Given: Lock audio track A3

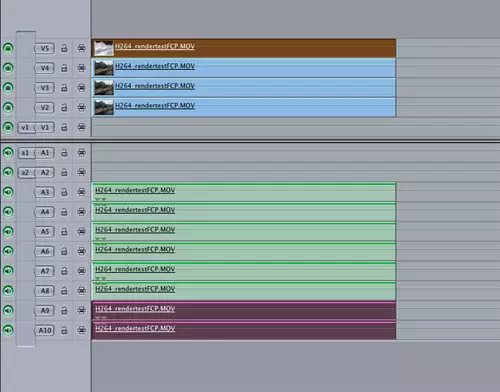Looking at the screenshot, I should click(64, 192).
